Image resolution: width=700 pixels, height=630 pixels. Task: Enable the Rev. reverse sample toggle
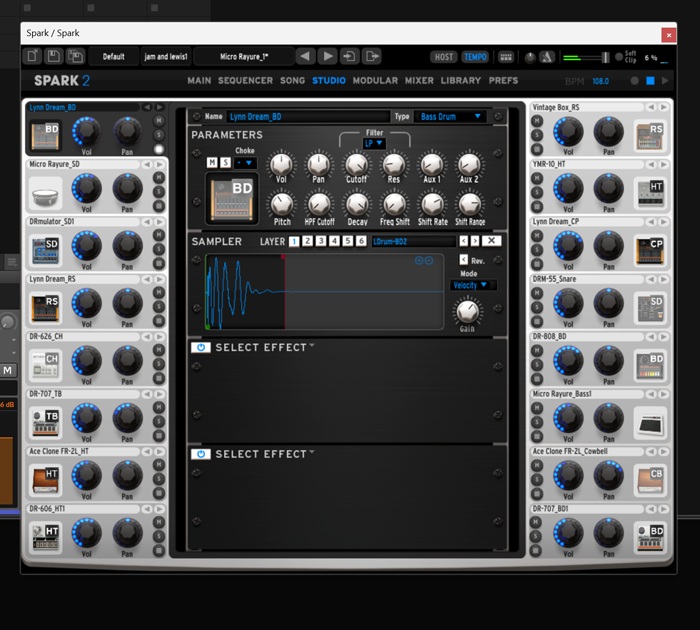pos(462,261)
